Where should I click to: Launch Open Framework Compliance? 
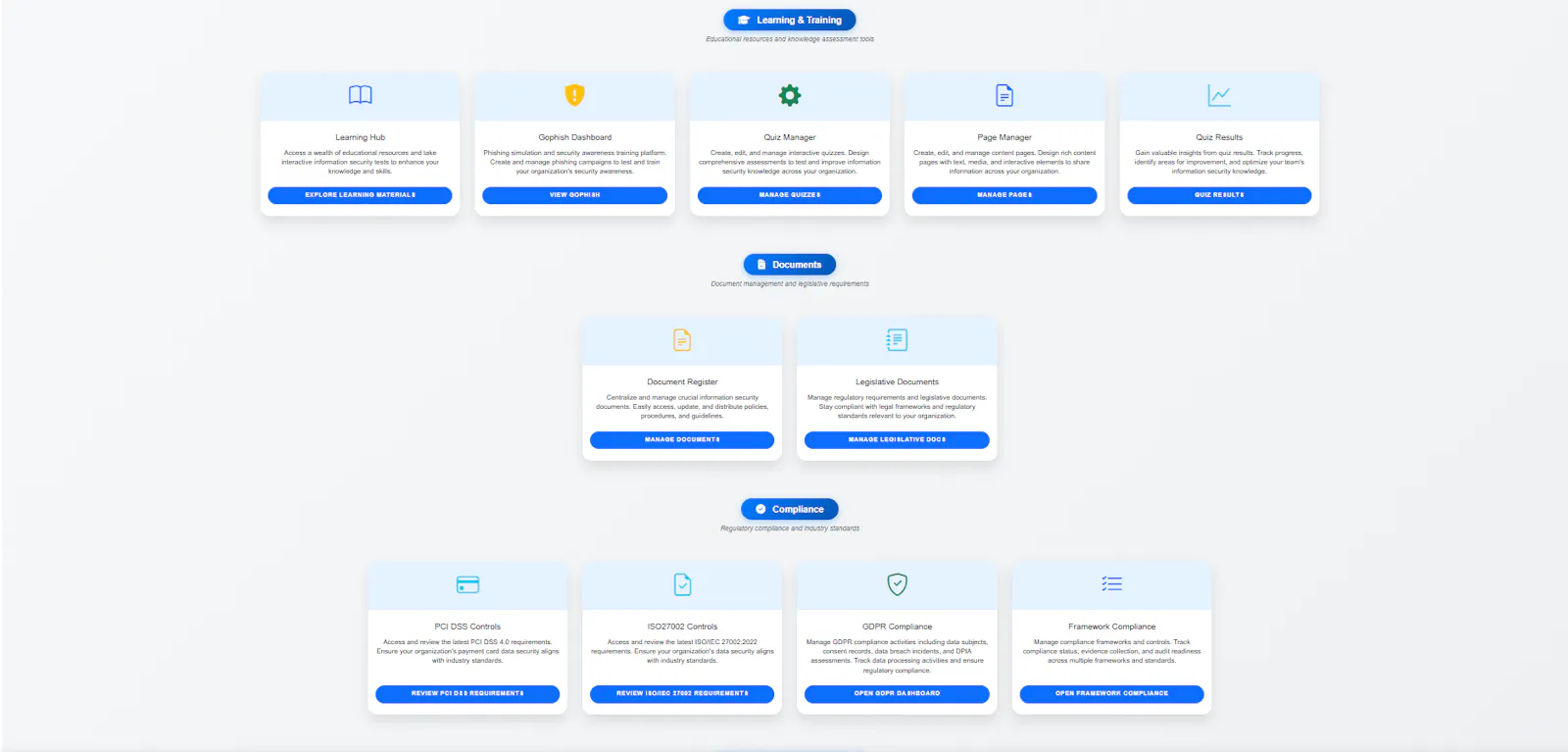click(1111, 694)
